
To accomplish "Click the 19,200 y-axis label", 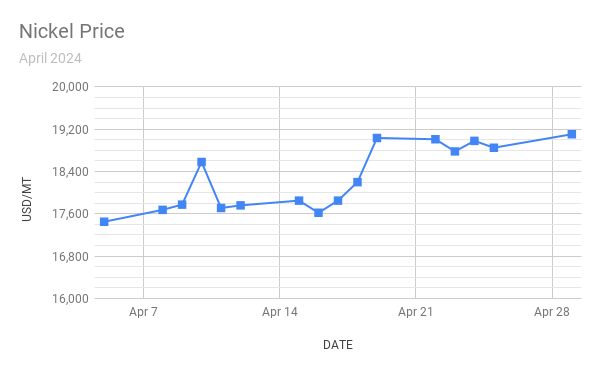I will [x=70, y=130].
